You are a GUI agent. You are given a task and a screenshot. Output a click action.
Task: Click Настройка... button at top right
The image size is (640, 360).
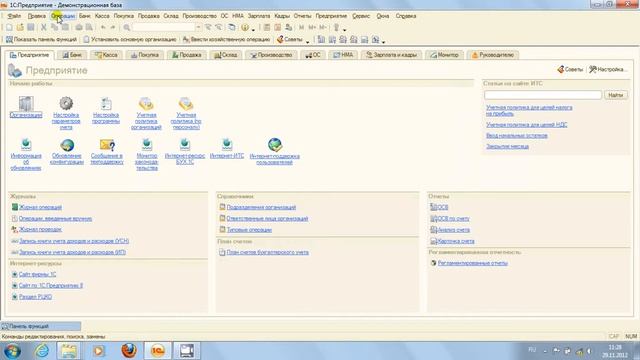point(608,69)
